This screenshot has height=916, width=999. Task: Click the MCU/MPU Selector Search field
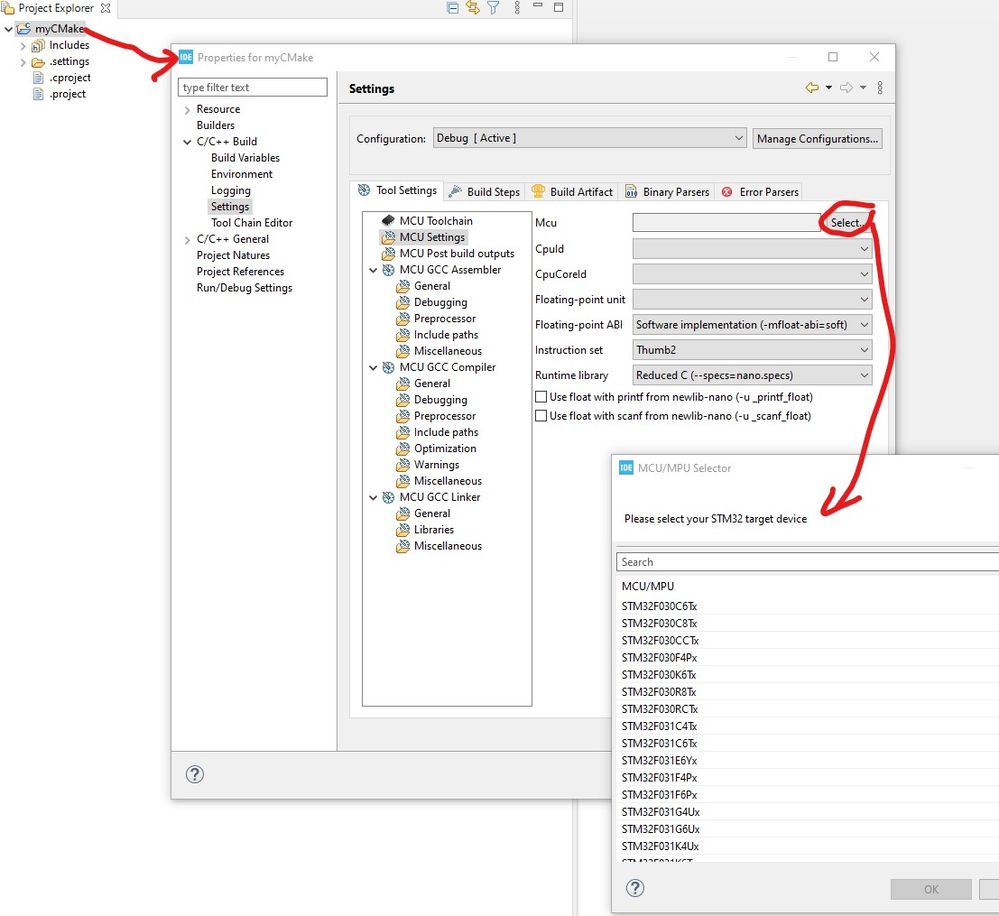[807, 562]
